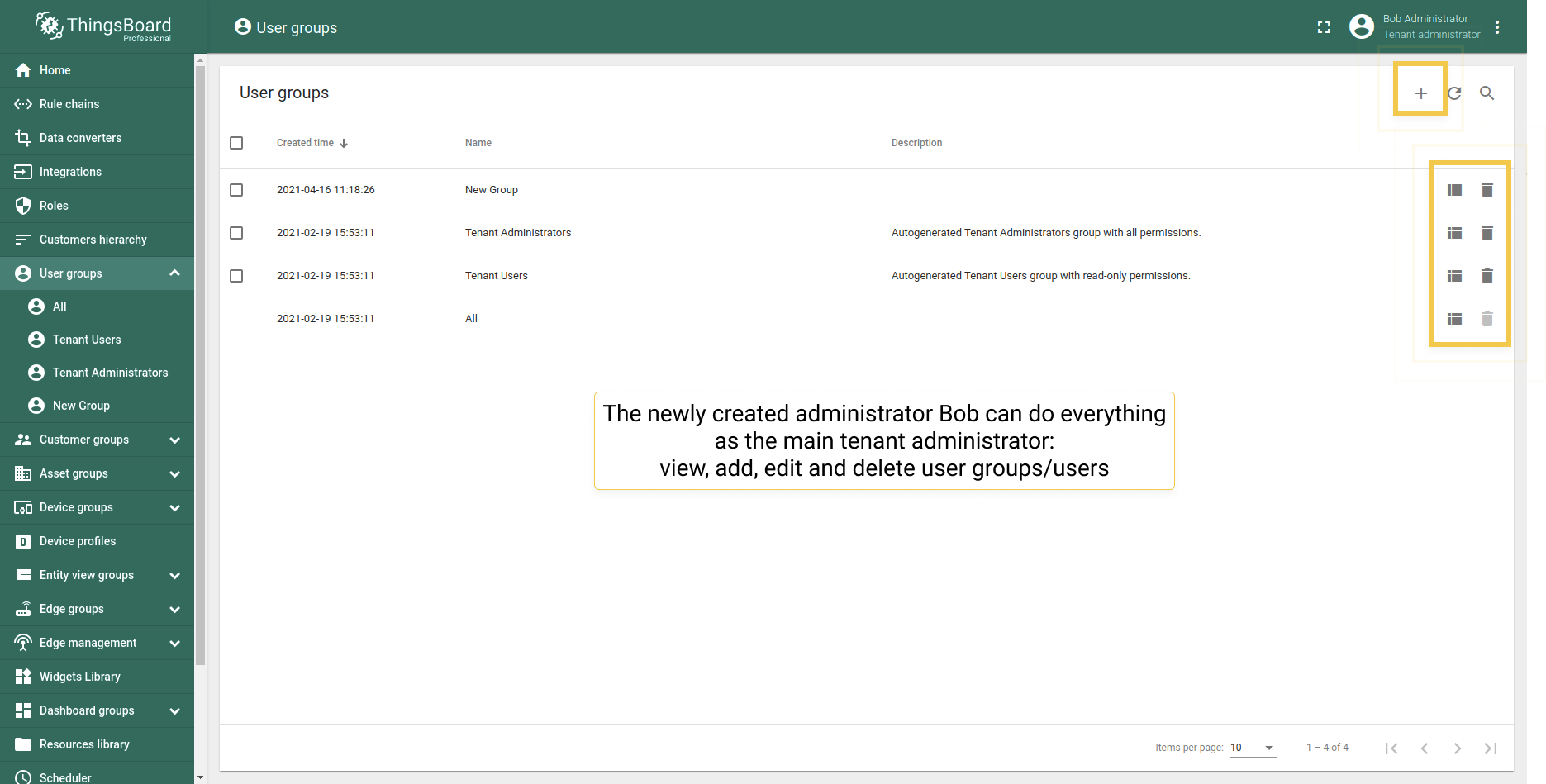Click Tenant Administrators name cell in table

(x=518, y=233)
